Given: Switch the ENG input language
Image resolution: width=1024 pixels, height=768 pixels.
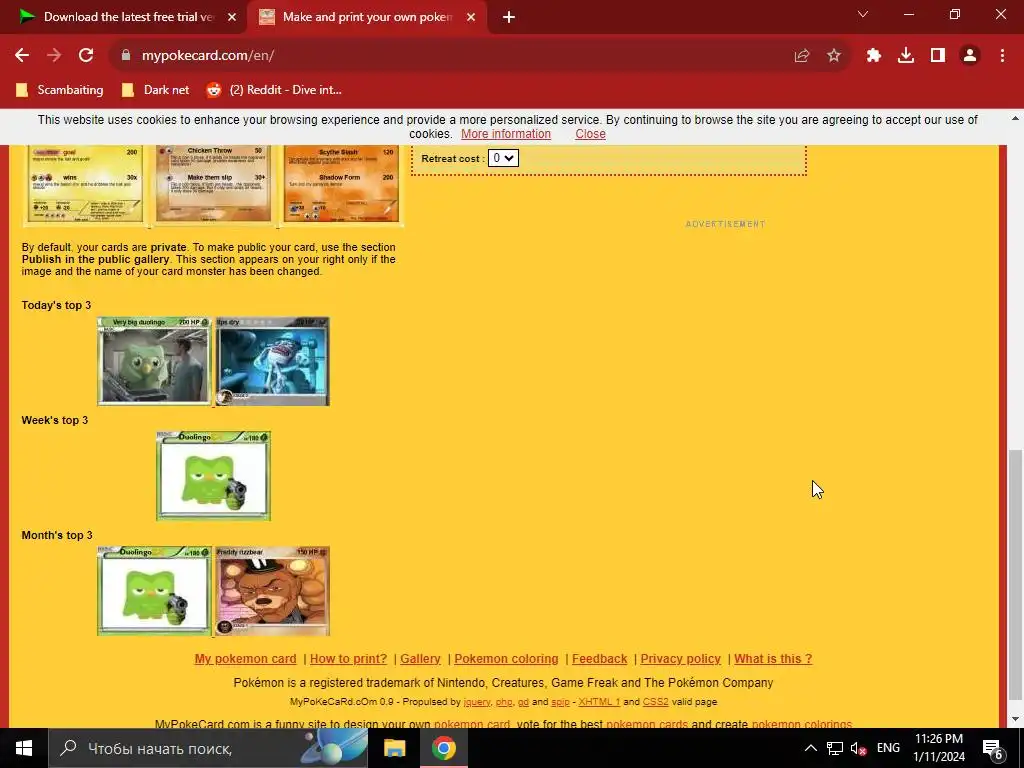Looking at the screenshot, I should [x=888, y=748].
